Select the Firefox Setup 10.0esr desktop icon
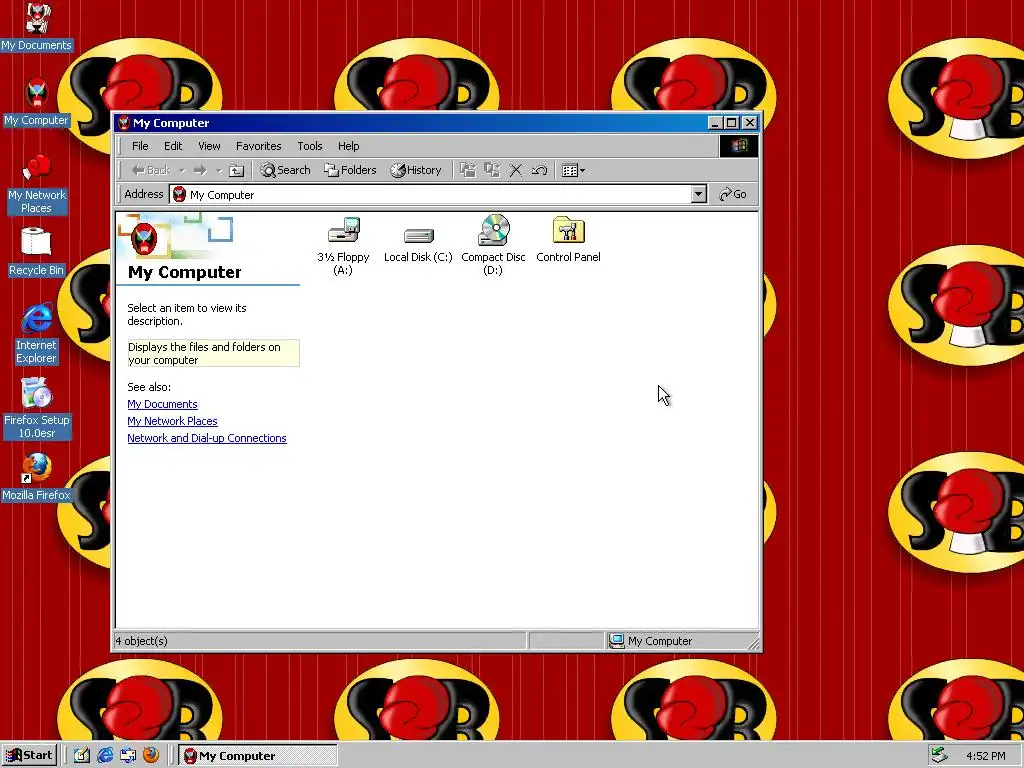1024x768 pixels. pyautogui.click(x=37, y=408)
